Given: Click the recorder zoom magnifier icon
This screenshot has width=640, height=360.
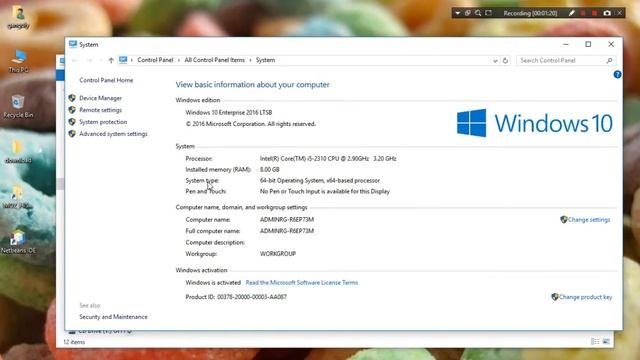Looking at the screenshot, I should (478, 13).
